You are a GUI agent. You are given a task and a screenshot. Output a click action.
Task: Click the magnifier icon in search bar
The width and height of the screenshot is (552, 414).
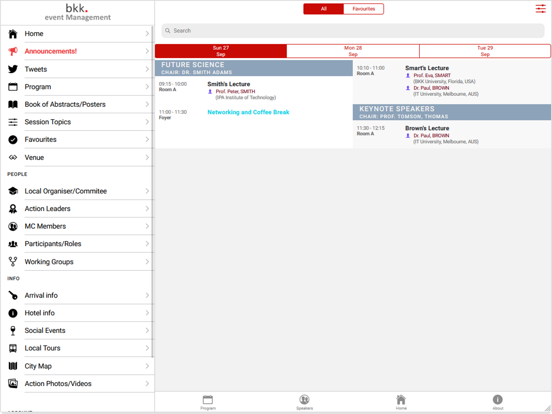(168, 31)
